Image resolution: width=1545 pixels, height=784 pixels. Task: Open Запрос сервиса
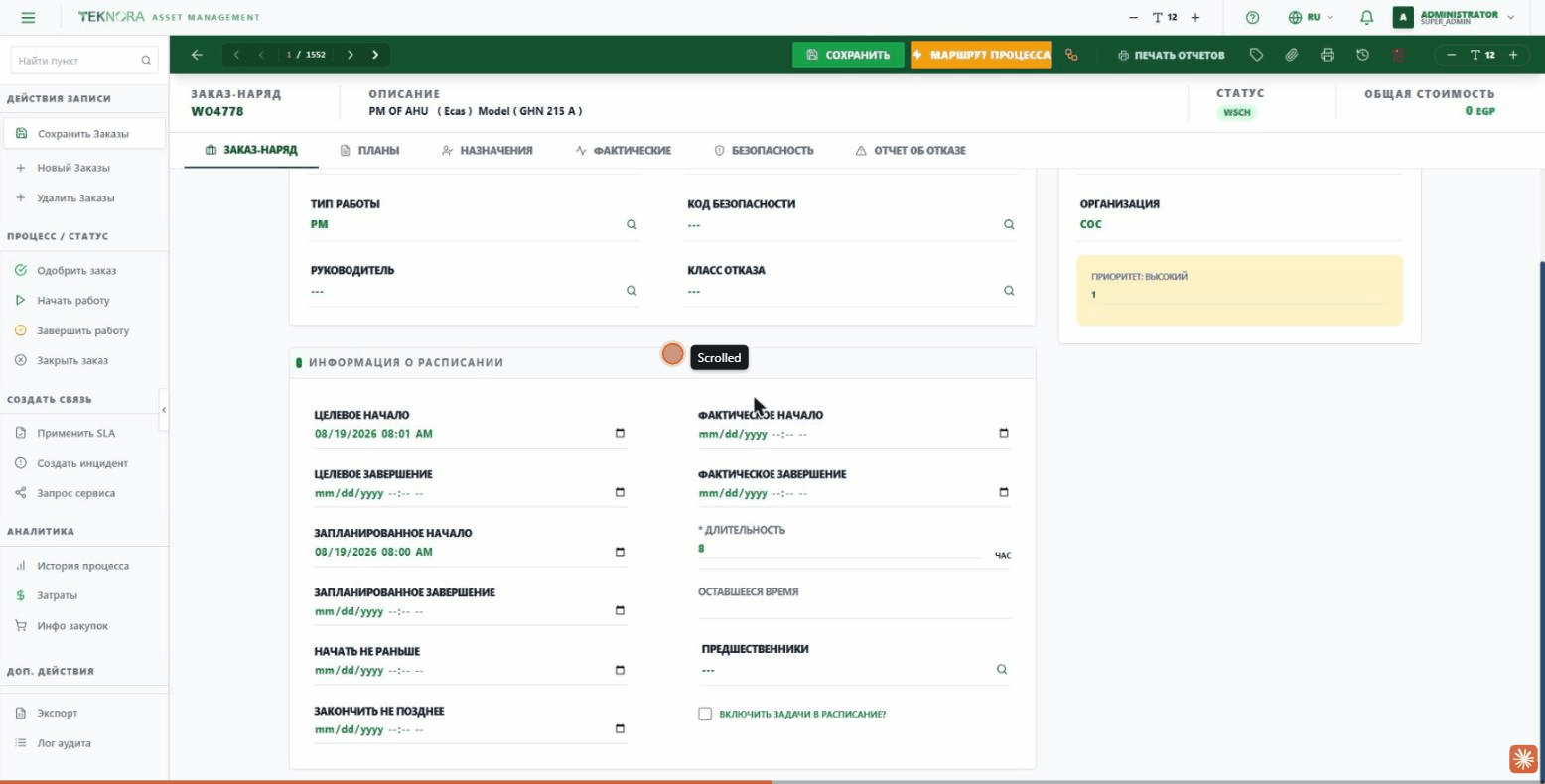[x=76, y=493]
